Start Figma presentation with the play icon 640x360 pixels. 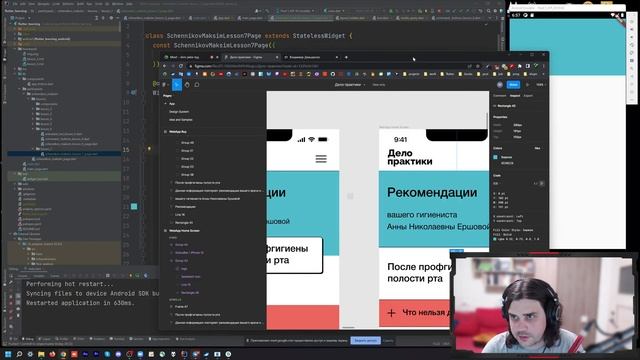coord(528,84)
